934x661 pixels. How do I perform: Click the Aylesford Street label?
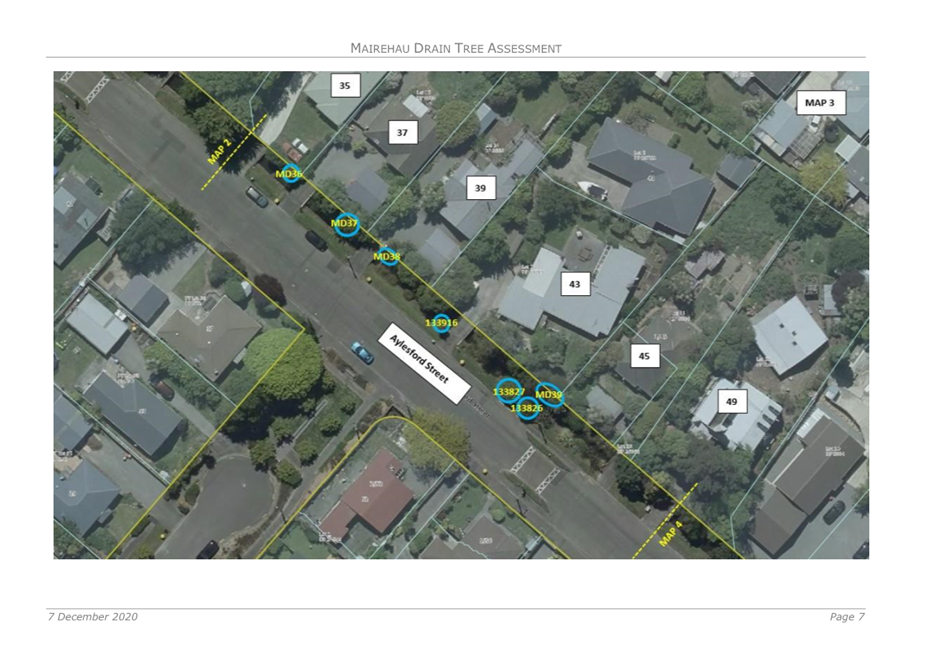click(425, 363)
